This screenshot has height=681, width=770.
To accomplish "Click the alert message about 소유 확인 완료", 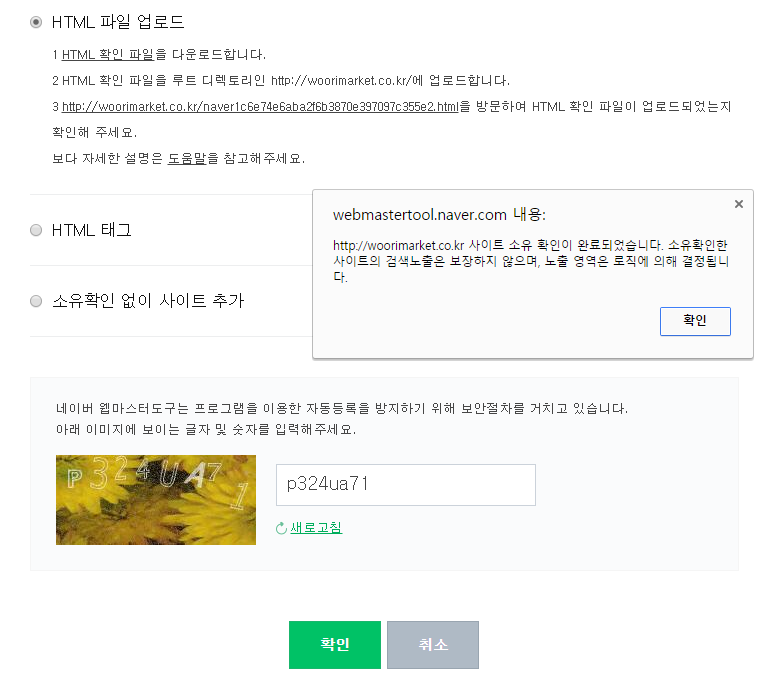I will pyautogui.click(x=530, y=261).
